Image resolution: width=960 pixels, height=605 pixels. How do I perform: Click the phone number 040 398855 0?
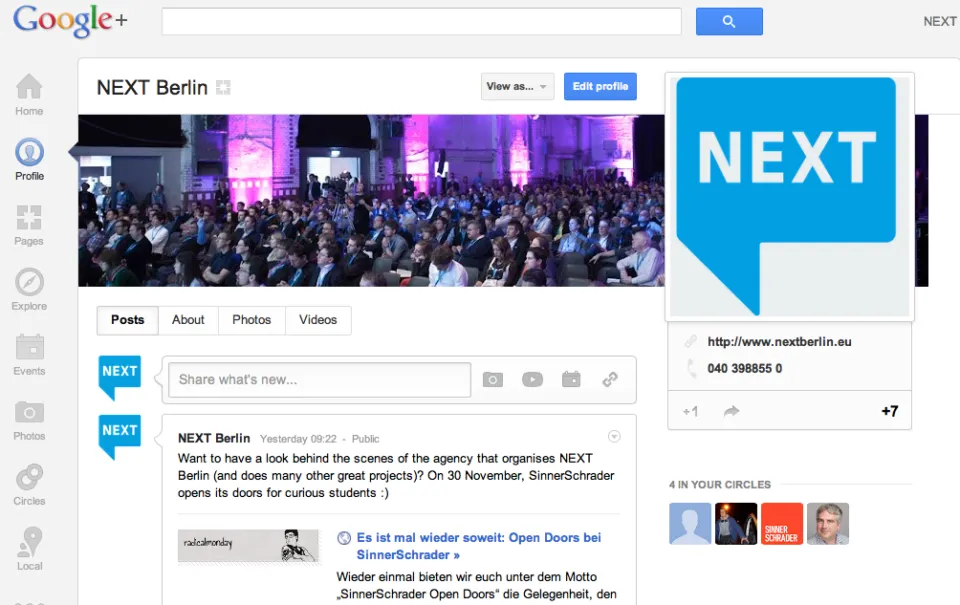point(744,369)
